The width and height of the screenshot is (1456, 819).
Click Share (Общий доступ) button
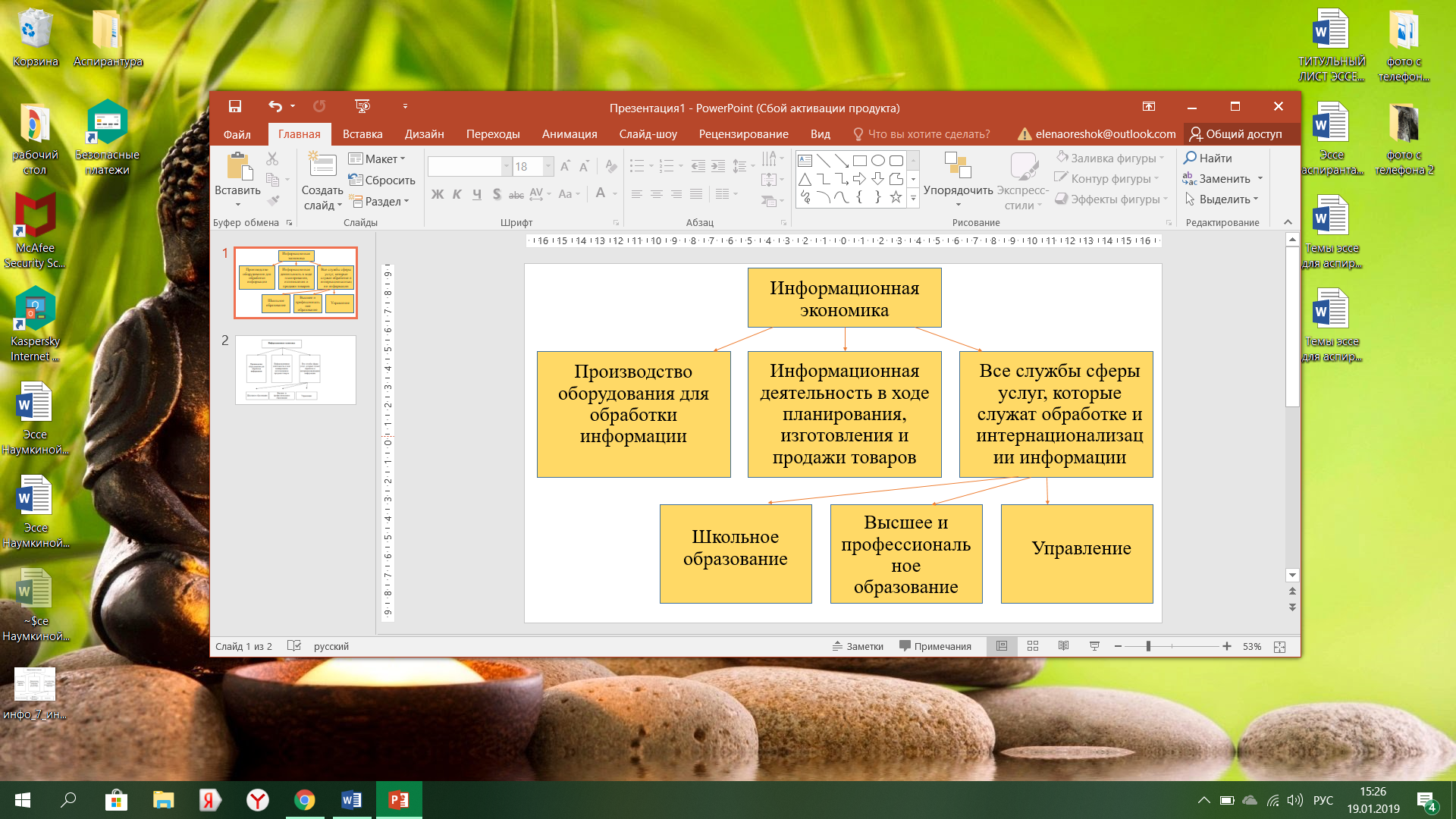pyautogui.click(x=1235, y=134)
